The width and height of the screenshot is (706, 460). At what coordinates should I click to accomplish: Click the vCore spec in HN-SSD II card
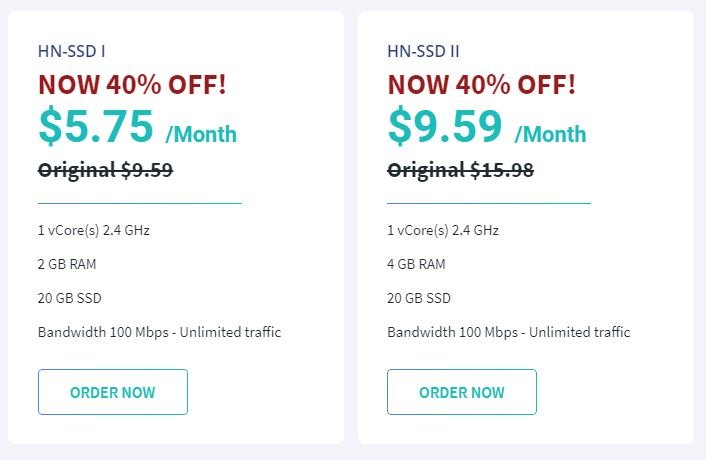(443, 230)
